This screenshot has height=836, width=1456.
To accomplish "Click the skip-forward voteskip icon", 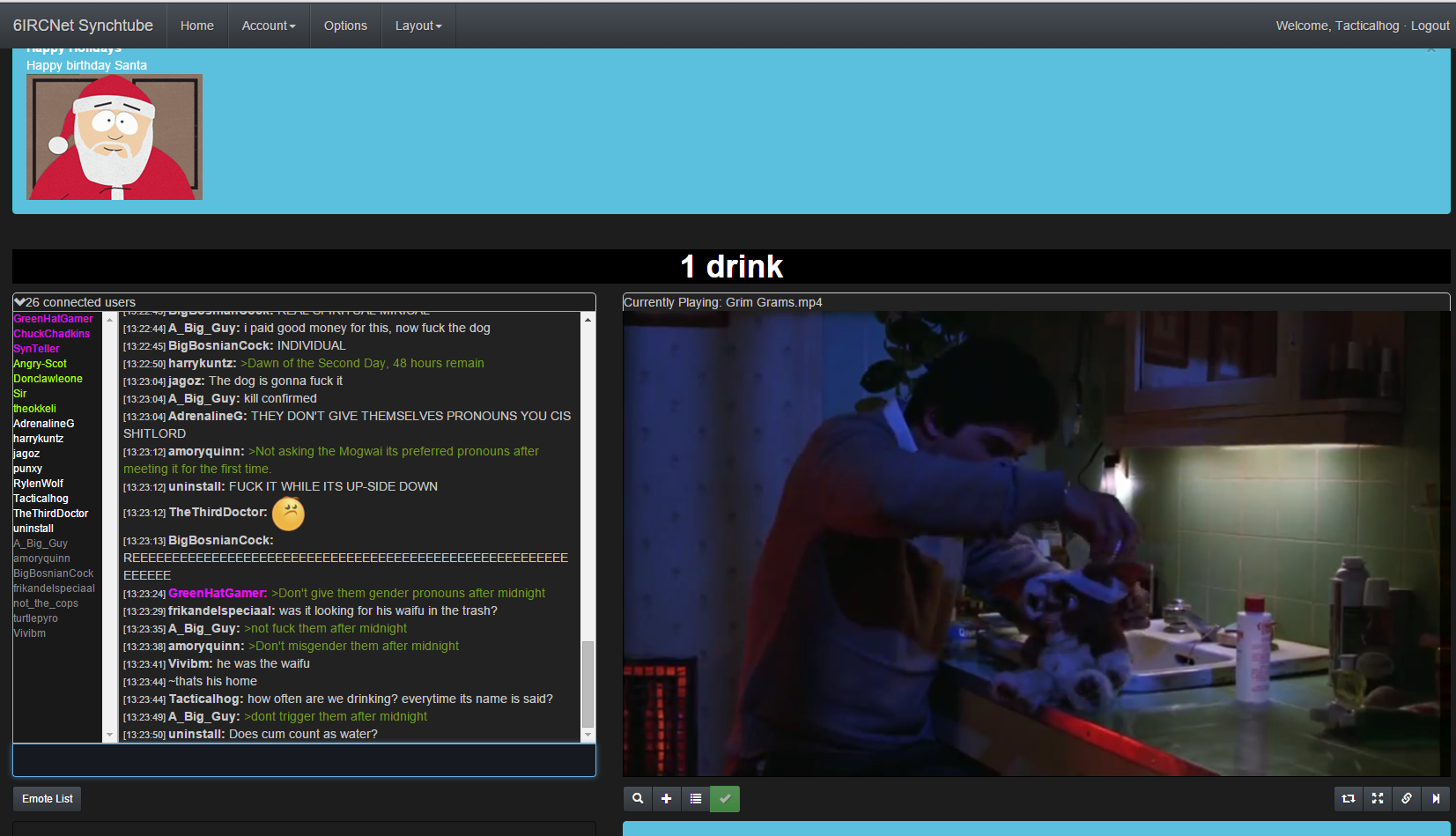I will click(x=1436, y=799).
